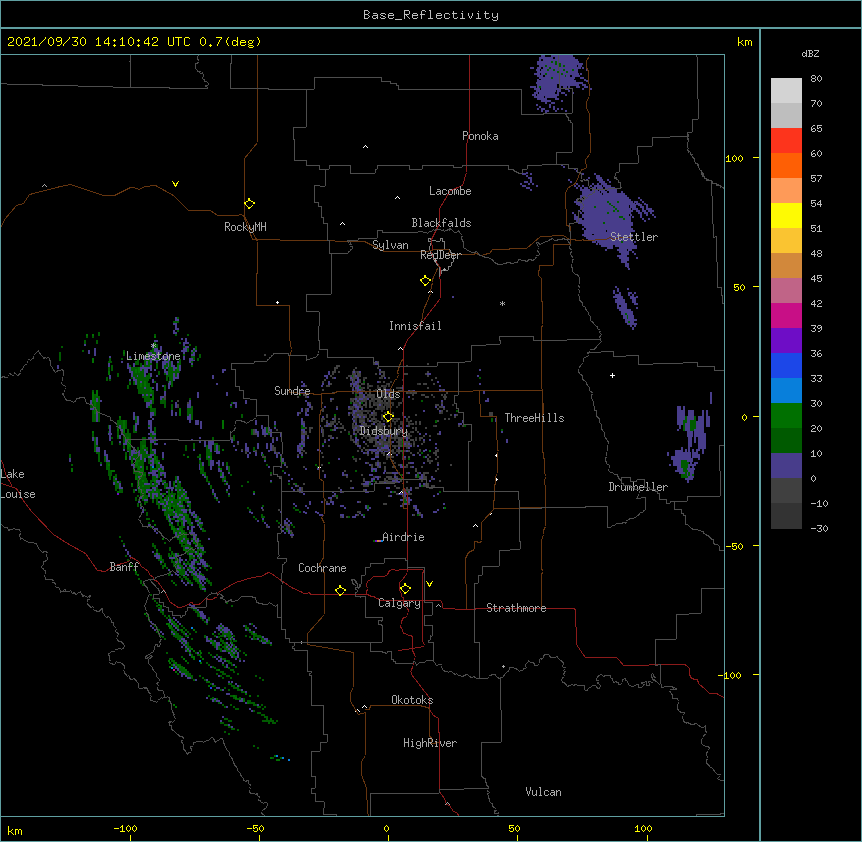Image resolution: width=862 pixels, height=842 pixels.
Task: Click the 100 tick label on the right axis
Action: [x=734, y=158]
